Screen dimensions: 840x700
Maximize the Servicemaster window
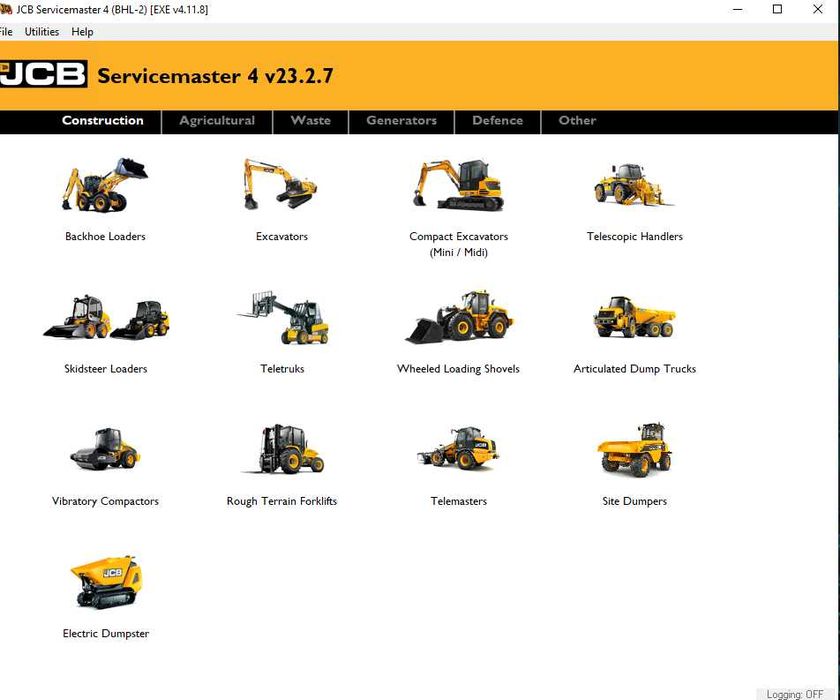[x=777, y=9]
